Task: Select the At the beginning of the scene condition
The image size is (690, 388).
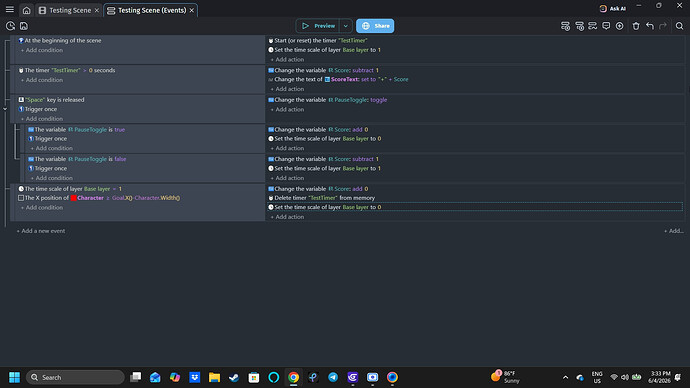Action: click(x=60, y=40)
